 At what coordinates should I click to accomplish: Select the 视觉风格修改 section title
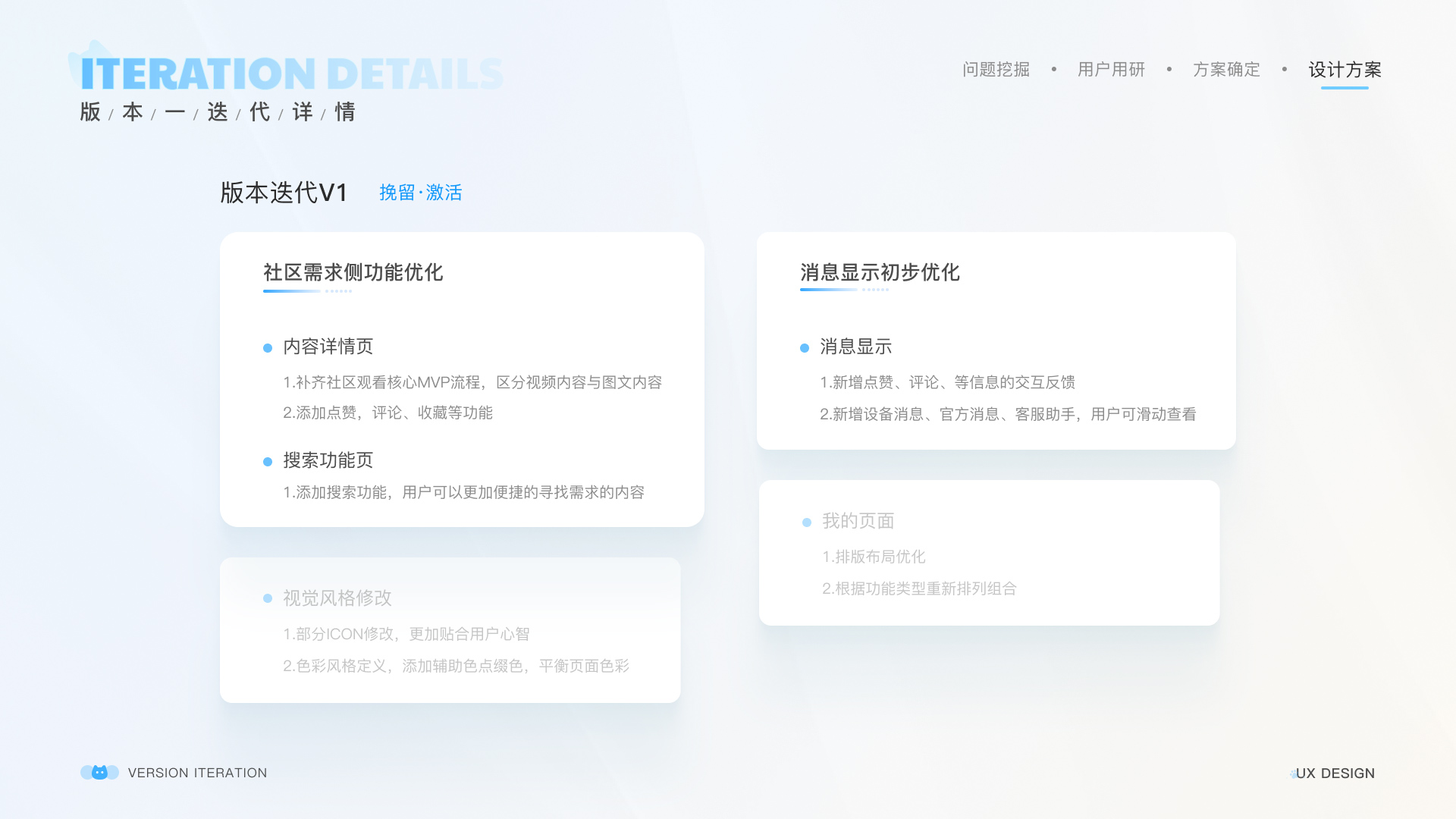(x=337, y=598)
